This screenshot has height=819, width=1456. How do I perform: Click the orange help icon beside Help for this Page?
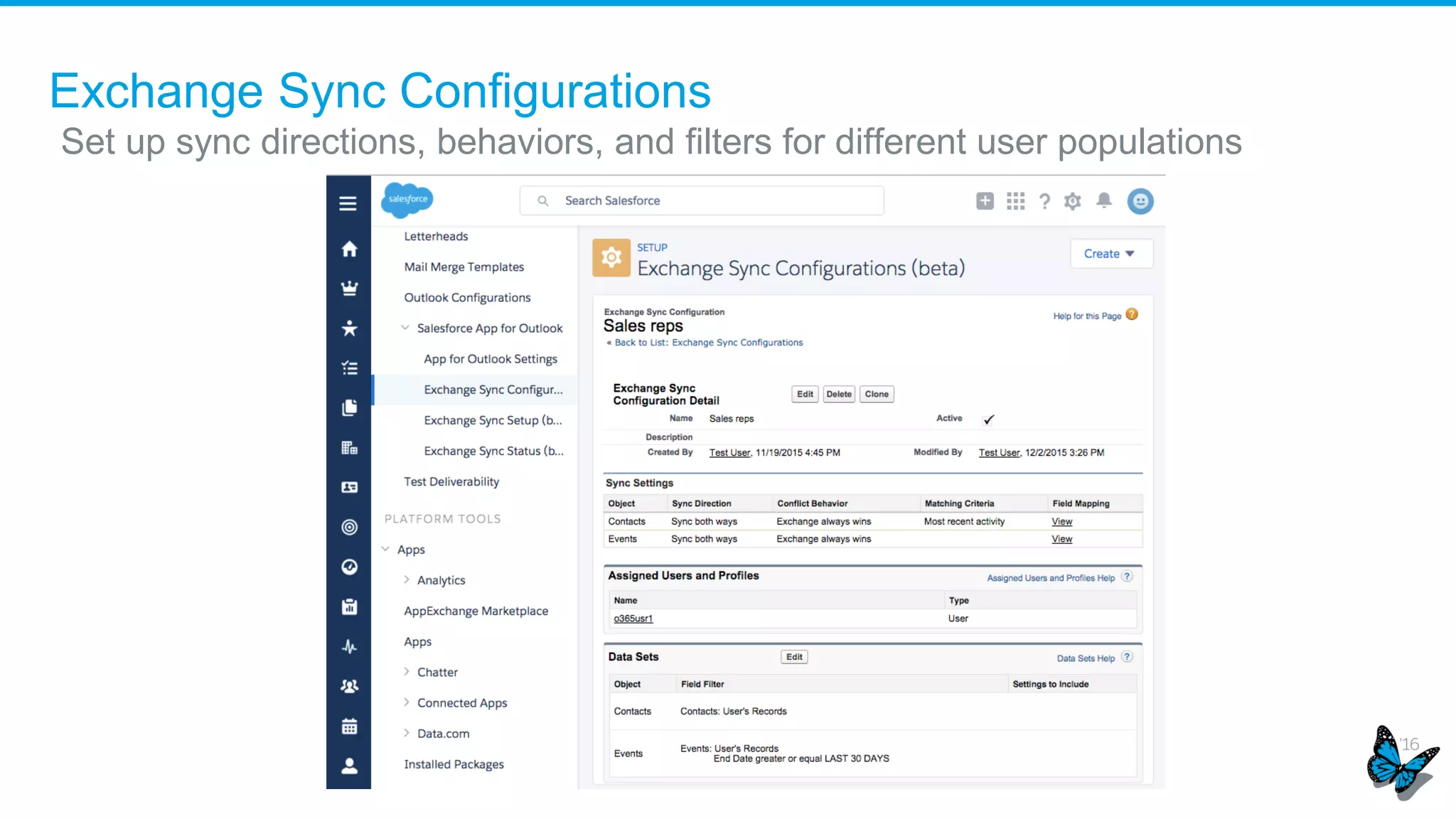click(1132, 314)
